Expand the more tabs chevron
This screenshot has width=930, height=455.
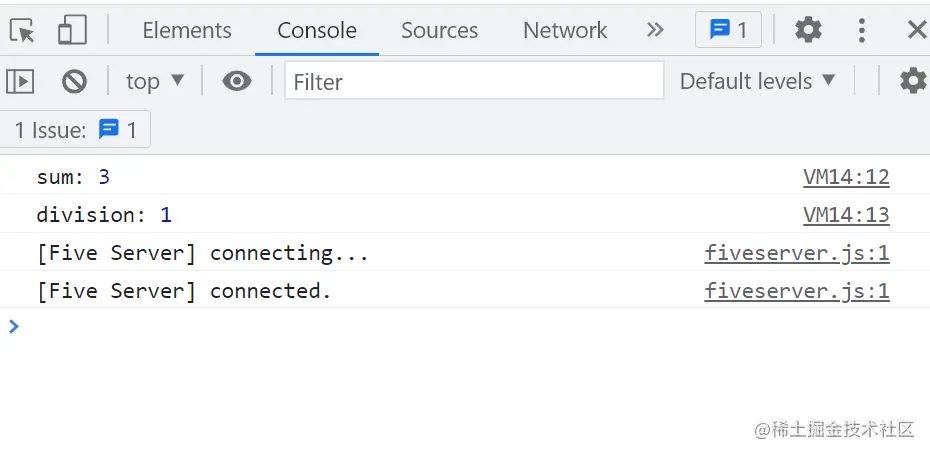[x=655, y=30]
